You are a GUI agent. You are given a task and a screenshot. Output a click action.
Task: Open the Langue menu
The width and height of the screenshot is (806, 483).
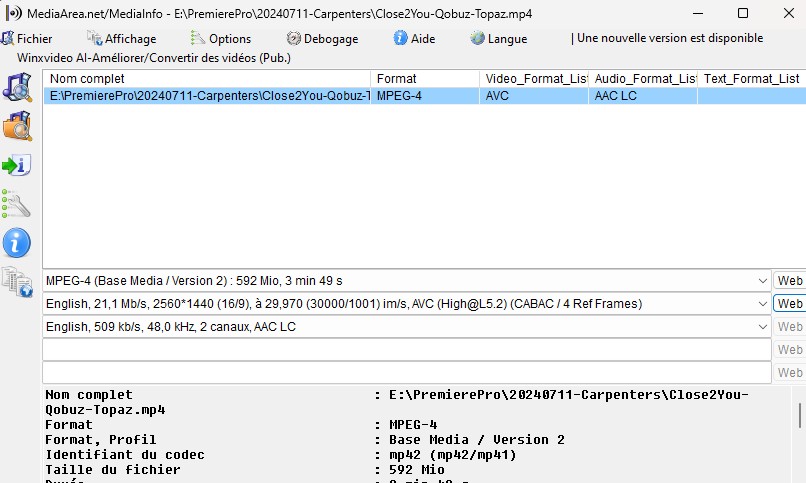[x=498, y=39]
